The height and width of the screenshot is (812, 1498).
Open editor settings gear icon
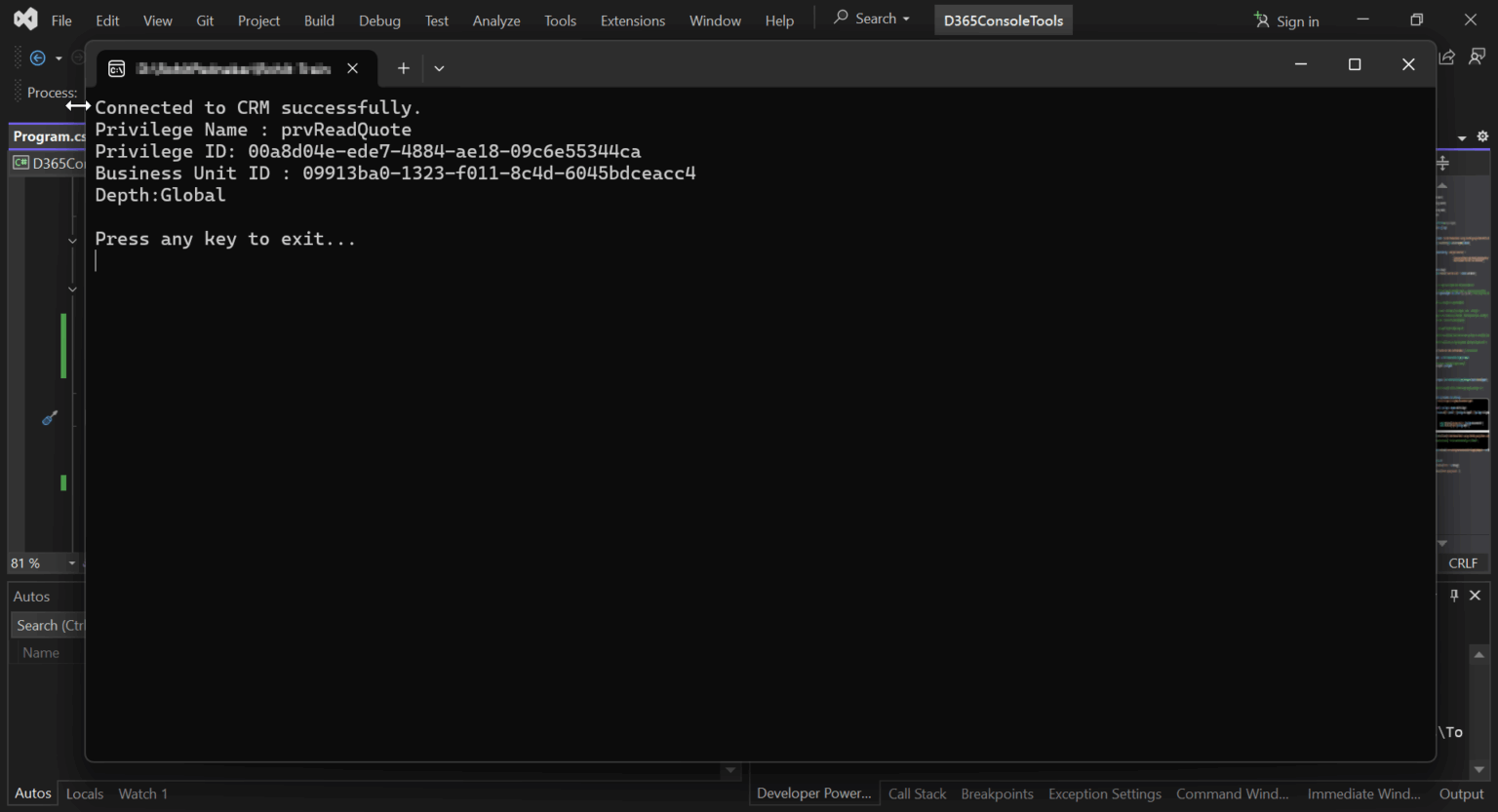click(x=1482, y=136)
